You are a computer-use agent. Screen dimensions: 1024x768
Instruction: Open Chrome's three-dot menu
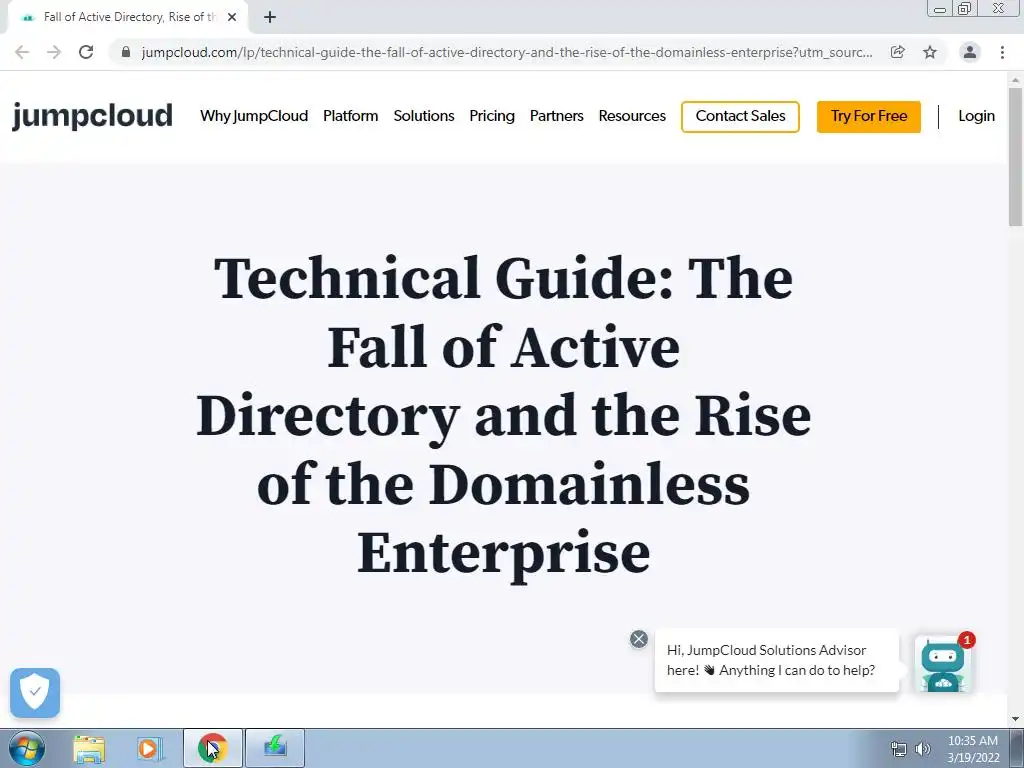coord(1002,52)
